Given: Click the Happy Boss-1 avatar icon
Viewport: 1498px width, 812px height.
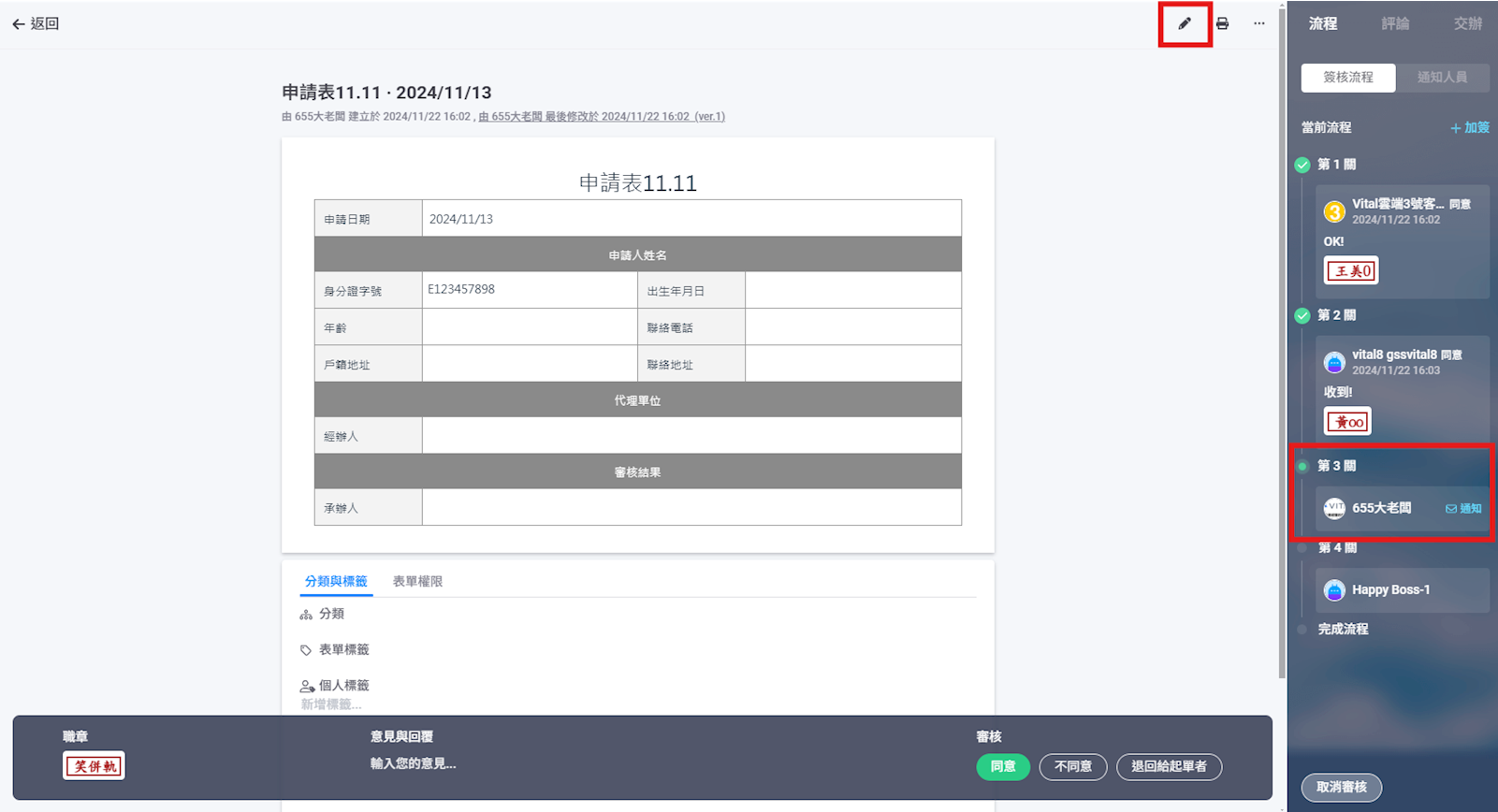Looking at the screenshot, I should 1334,590.
